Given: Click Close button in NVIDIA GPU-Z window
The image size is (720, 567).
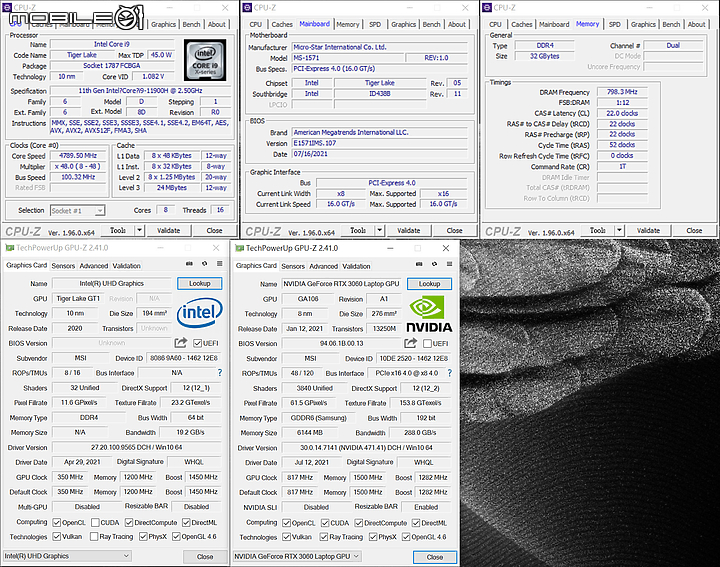Looking at the screenshot, I should tap(435, 557).
